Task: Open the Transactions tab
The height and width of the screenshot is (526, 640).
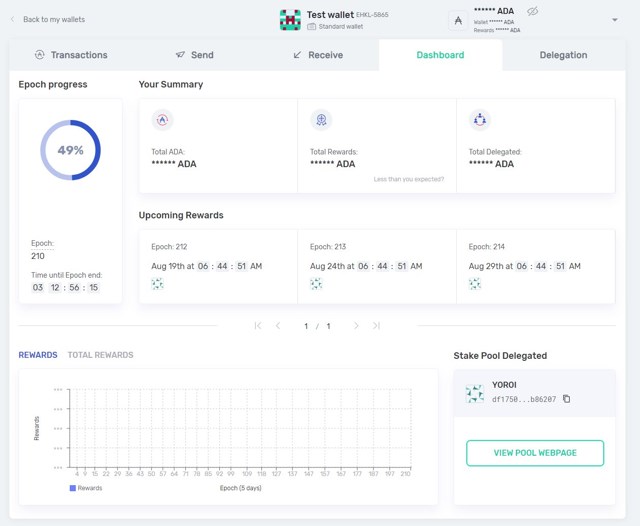Action: [70, 55]
